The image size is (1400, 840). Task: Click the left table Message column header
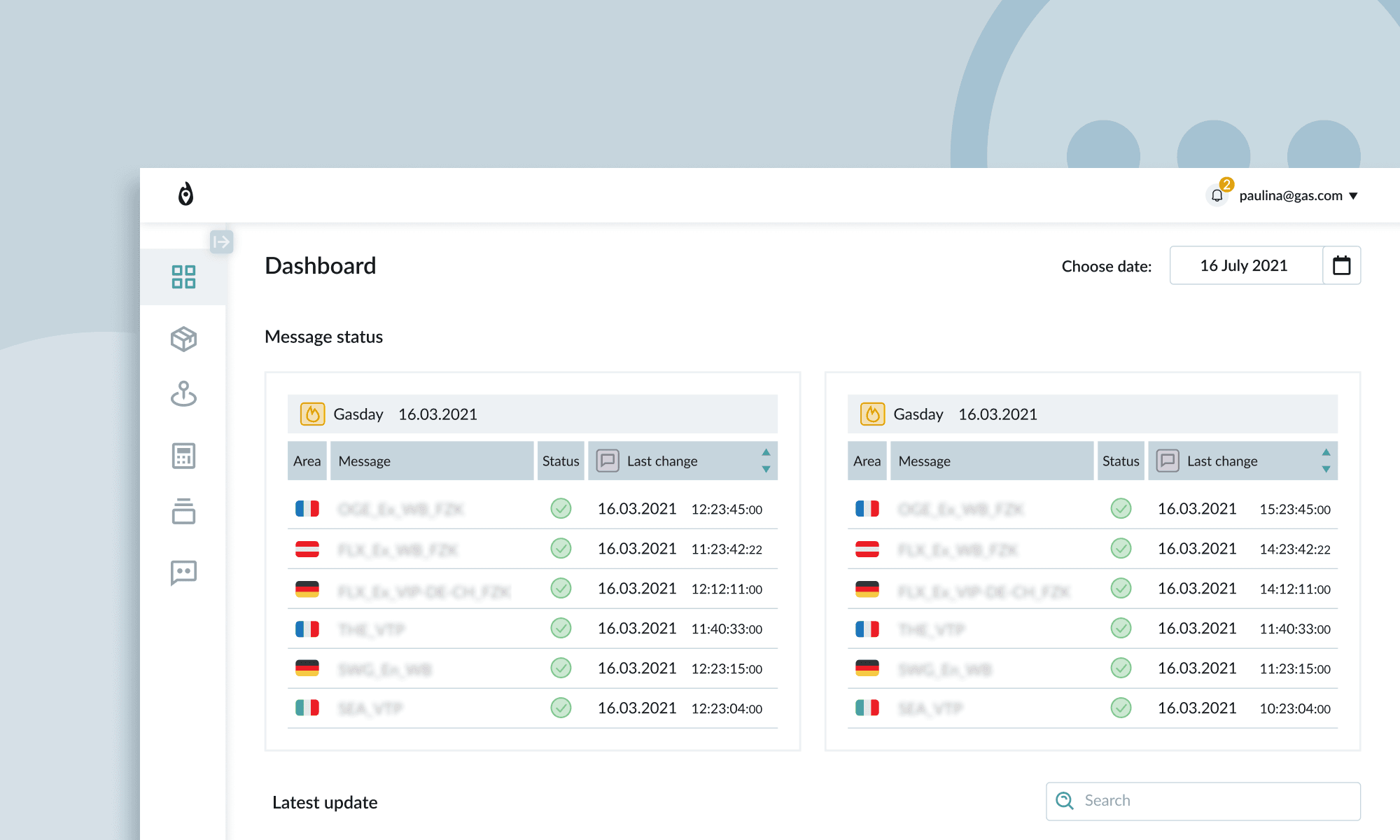click(x=432, y=461)
